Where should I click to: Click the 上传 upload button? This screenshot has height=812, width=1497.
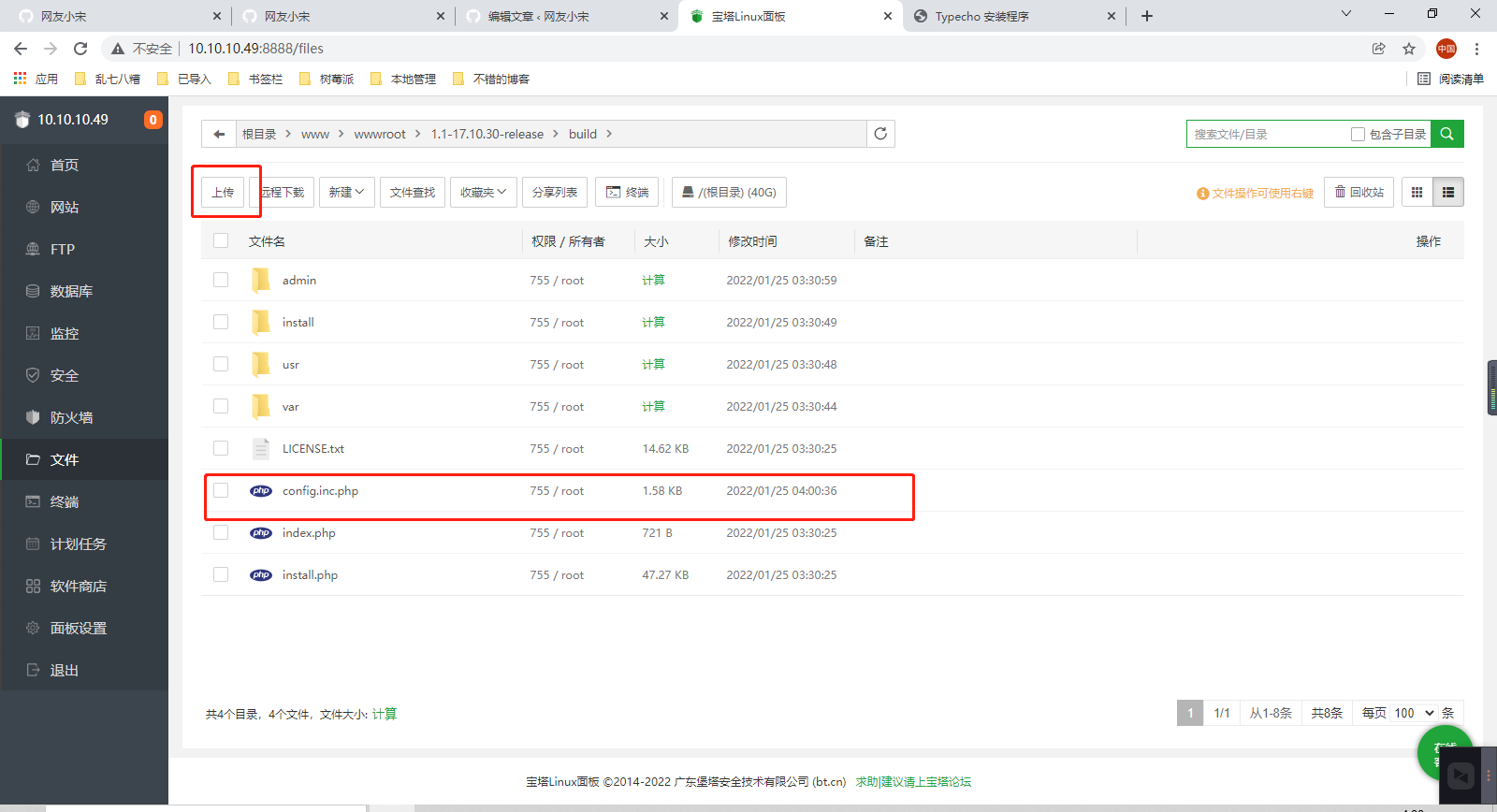[223, 192]
